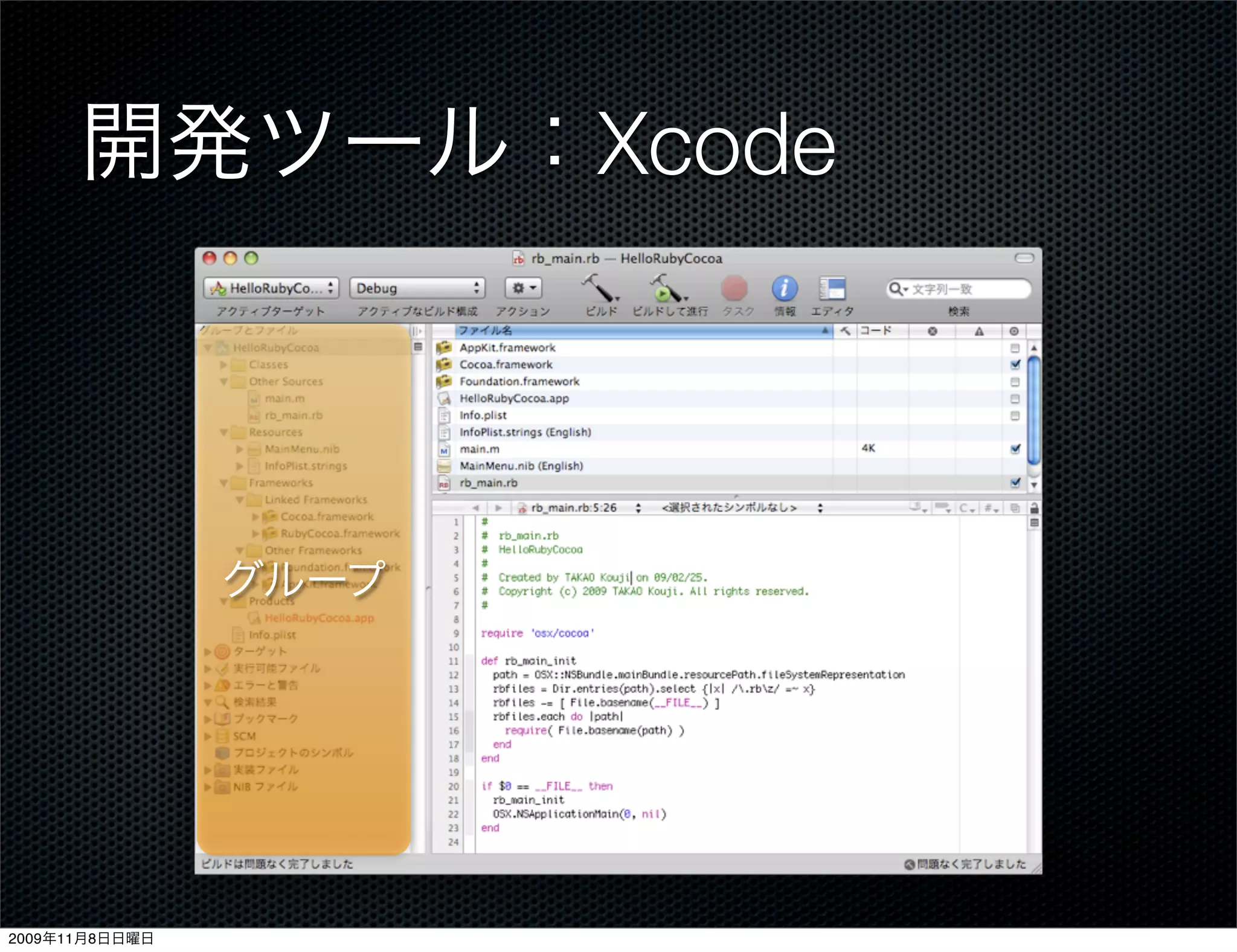This screenshot has width=1237, height=952.
Task: Click the editor split view icon
Action: point(1034,523)
